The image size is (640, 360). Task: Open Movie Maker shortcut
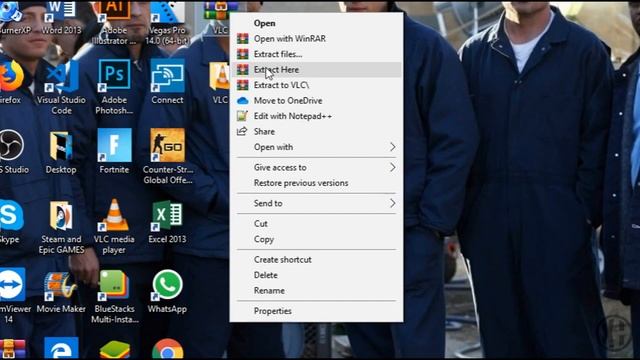[x=61, y=291]
